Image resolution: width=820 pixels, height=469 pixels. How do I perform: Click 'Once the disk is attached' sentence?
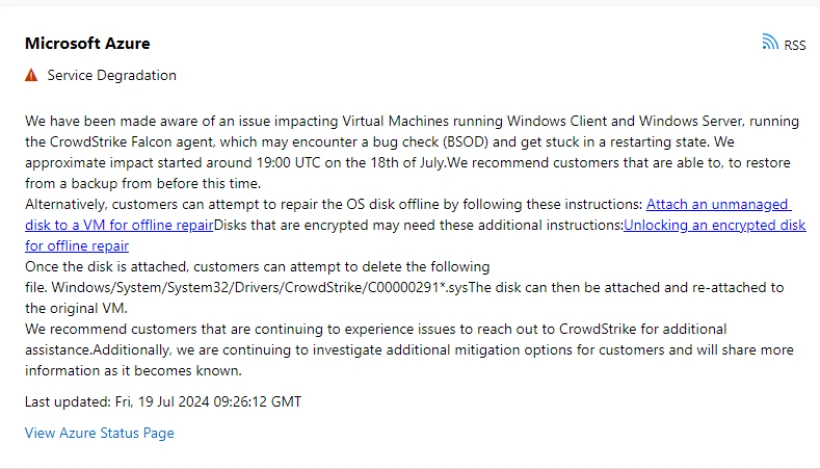click(x=257, y=267)
